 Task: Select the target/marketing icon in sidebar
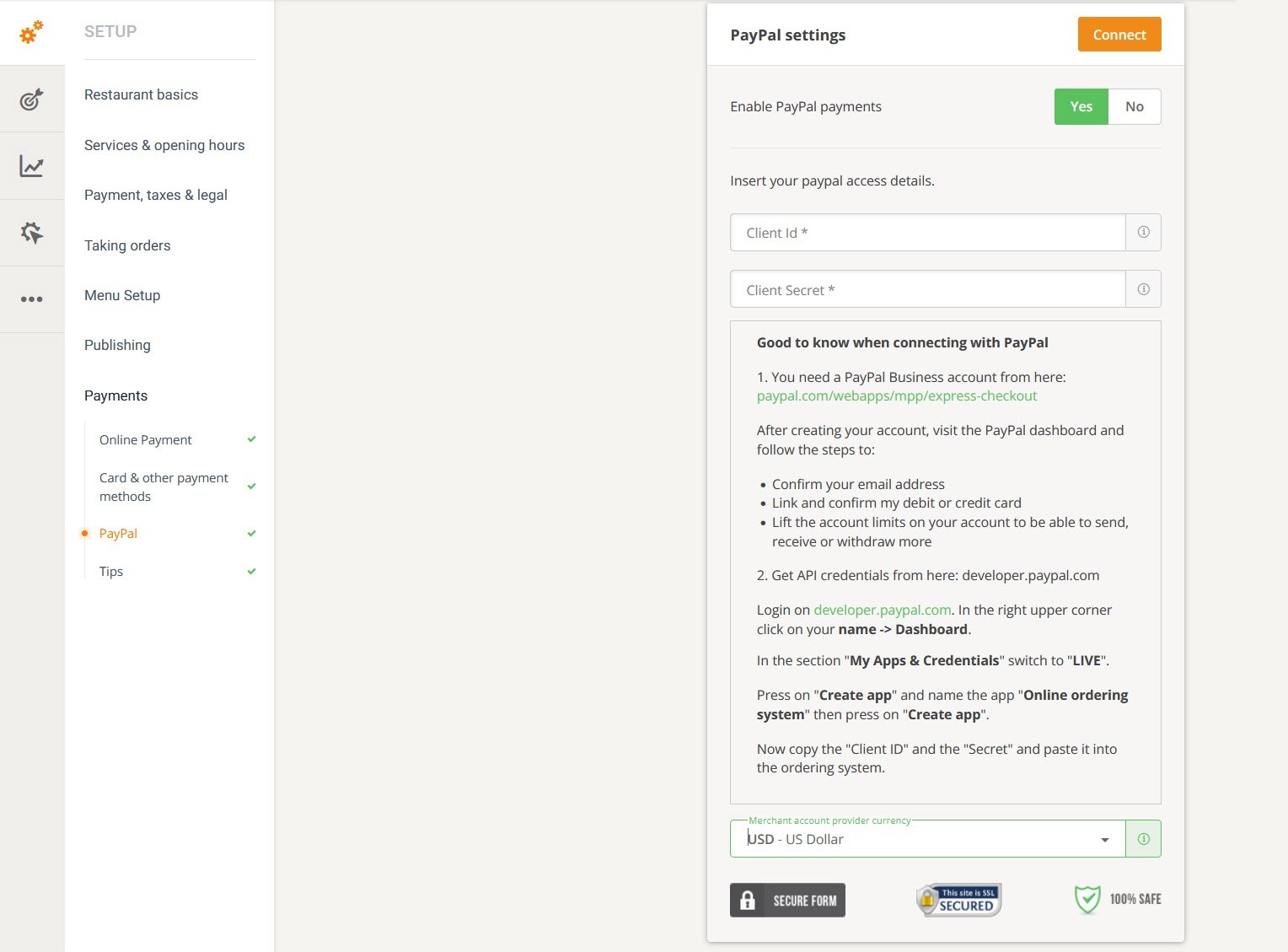tap(31, 99)
